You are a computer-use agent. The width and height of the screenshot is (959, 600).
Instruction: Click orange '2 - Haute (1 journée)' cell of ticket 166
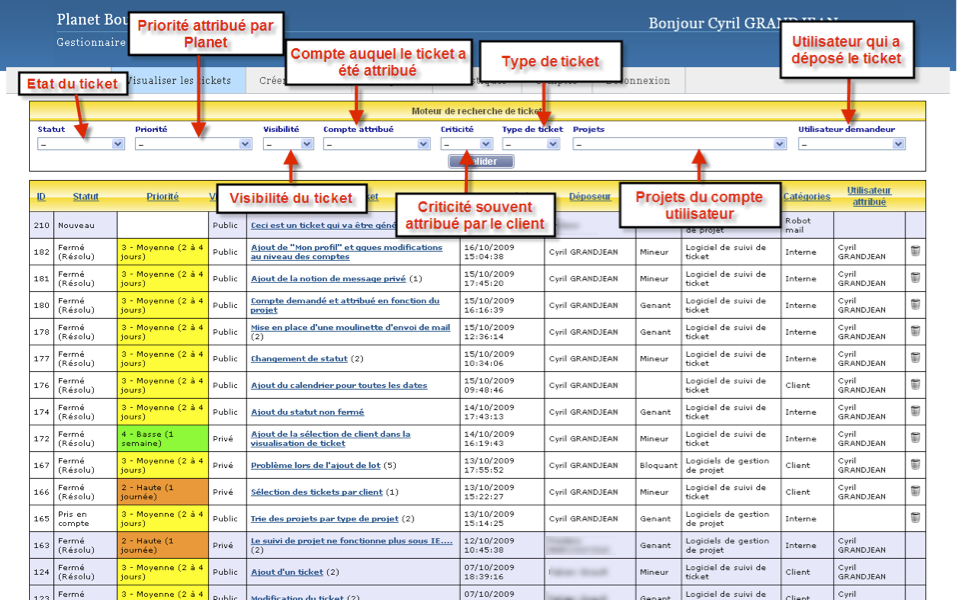pyautogui.click(x=163, y=492)
